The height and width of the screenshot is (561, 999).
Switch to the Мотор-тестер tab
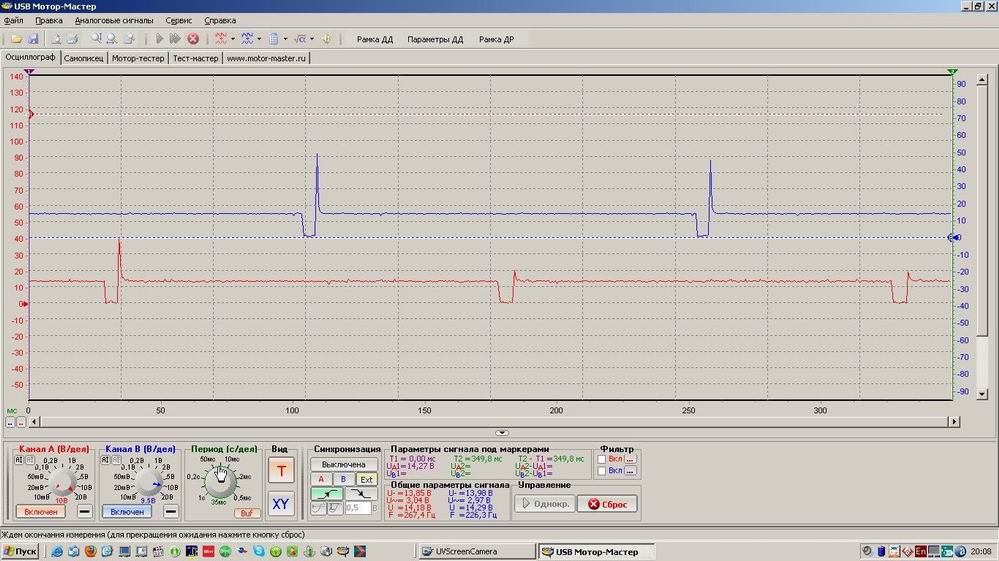[x=138, y=58]
